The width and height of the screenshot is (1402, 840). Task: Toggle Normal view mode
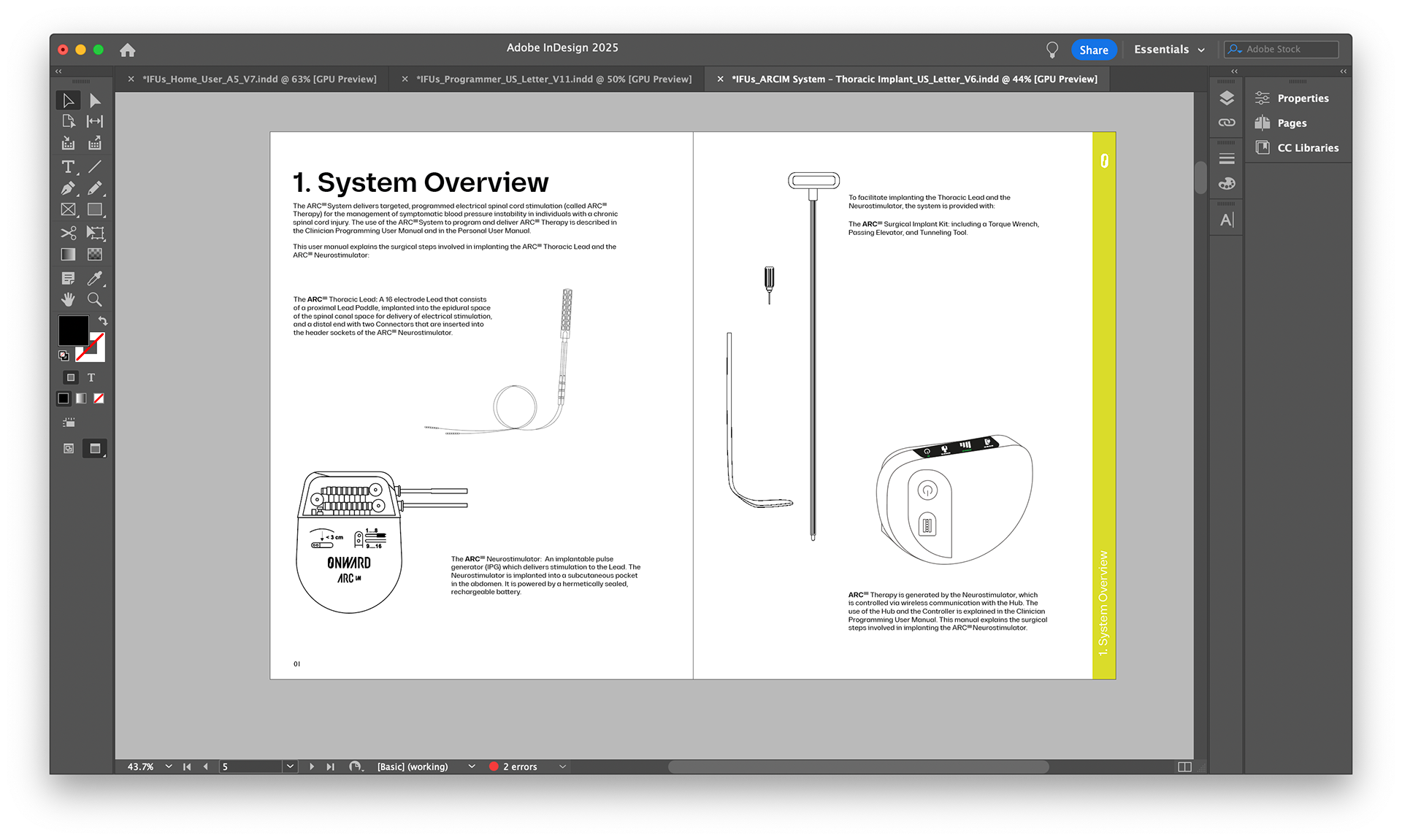click(69, 449)
